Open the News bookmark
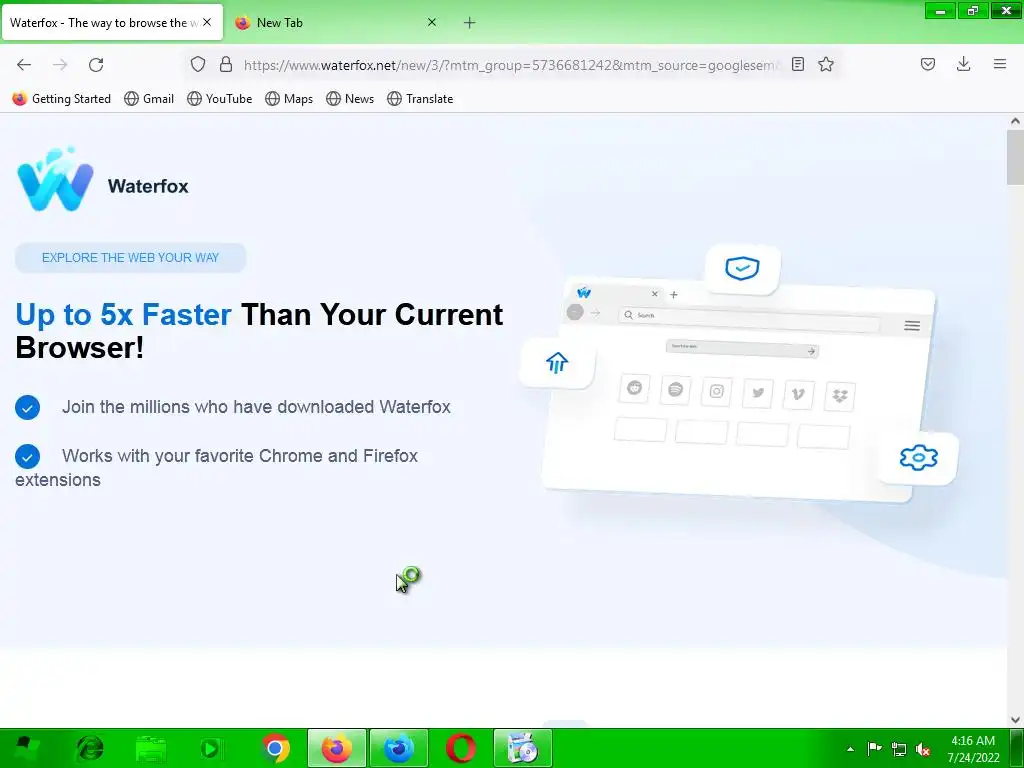 coord(350,99)
